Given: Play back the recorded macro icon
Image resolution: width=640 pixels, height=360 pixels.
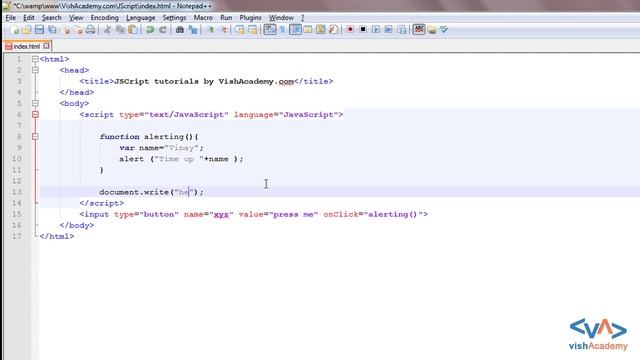Looking at the screenshot, I should click(376, 30).
